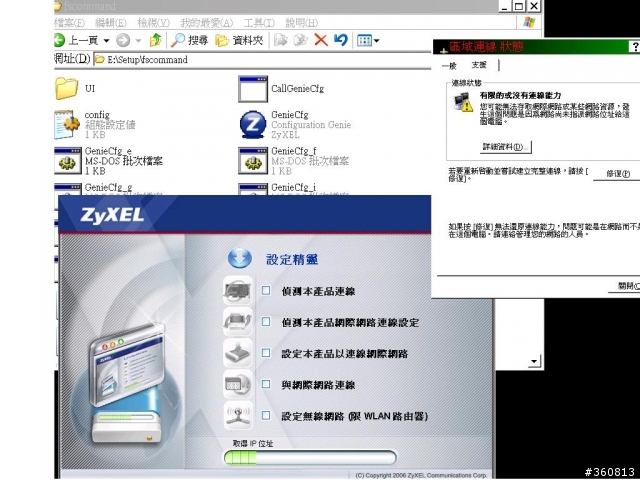640x480 pixels.
Task: Check the 設定無線網路 (限 WLAN 路由器) checkbox
Action: tap(266, 415)
